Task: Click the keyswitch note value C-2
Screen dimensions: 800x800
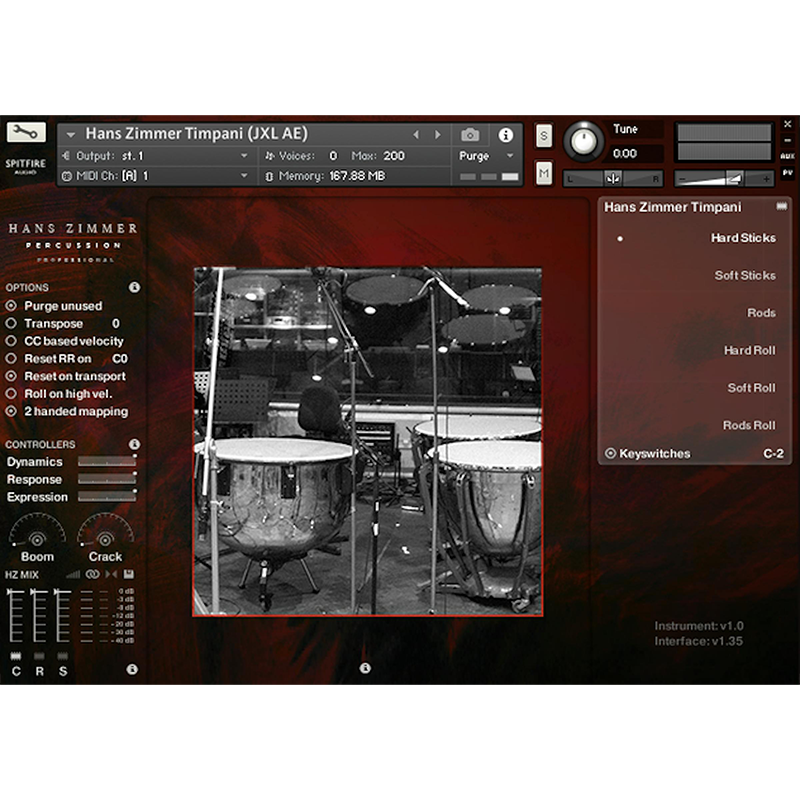Action: click(773, 454)
